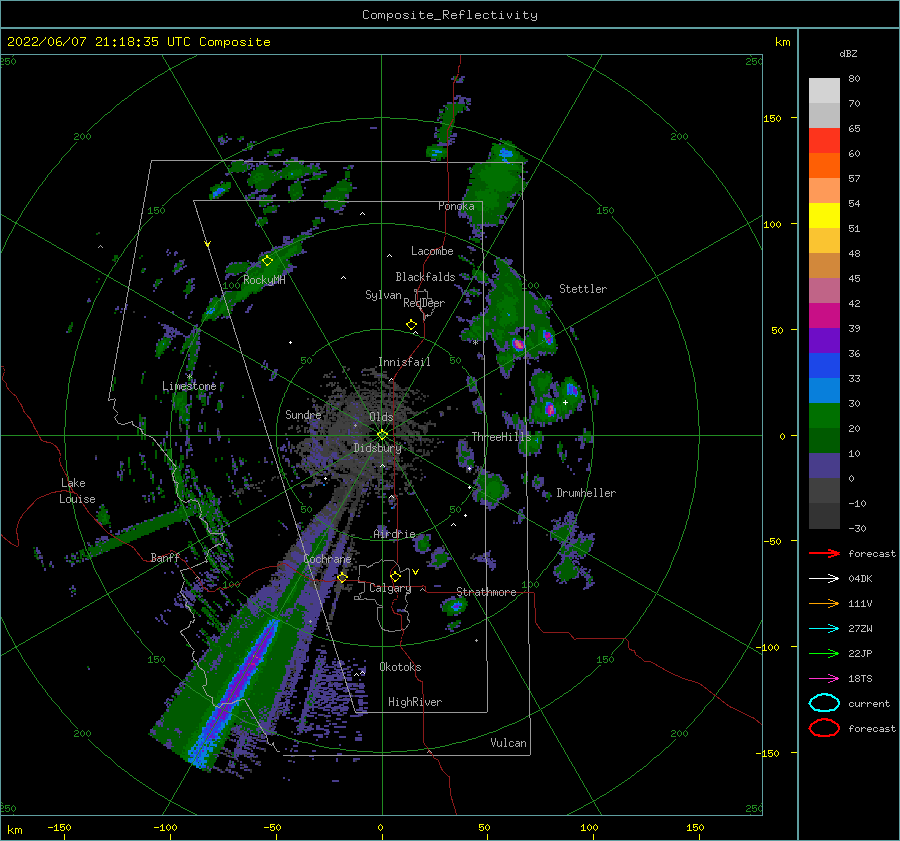900x841 pixels.
Task: Click the small storm cell south of Strathmore
Action: point(455,606)
